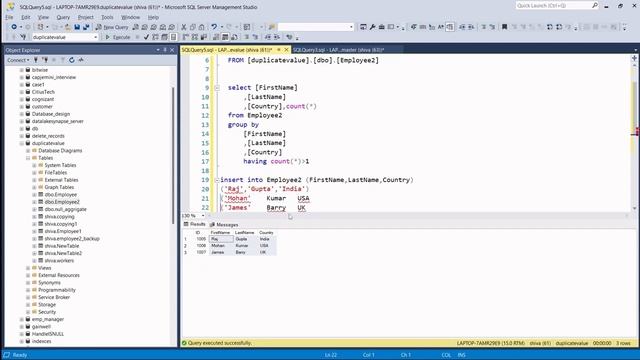640x360 pixels.
Task: Close the SQLQuery5.sql tab
Action: [286, 50]
